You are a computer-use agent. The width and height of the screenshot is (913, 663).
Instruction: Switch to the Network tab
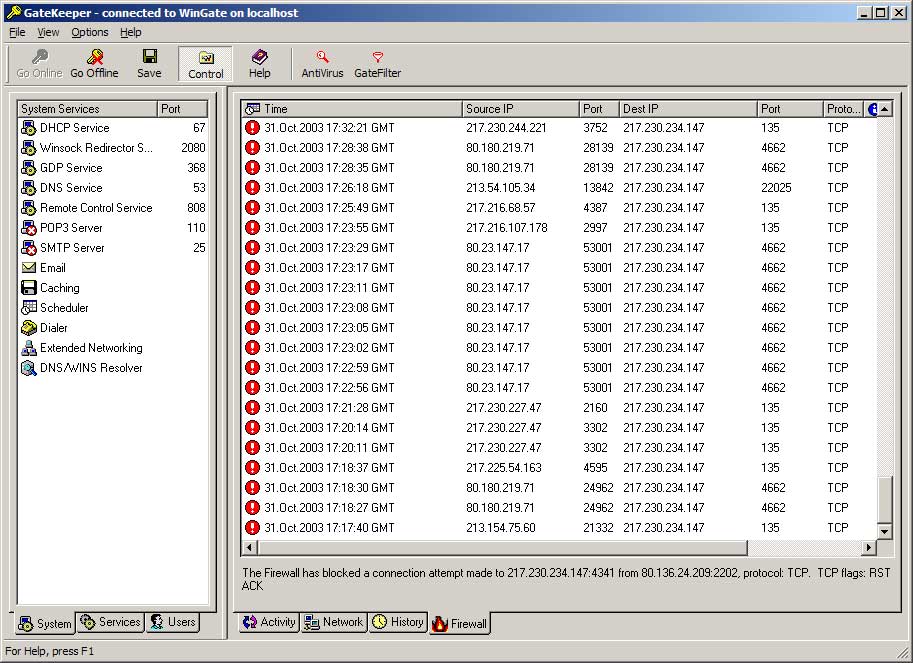(x=334, y=622)
